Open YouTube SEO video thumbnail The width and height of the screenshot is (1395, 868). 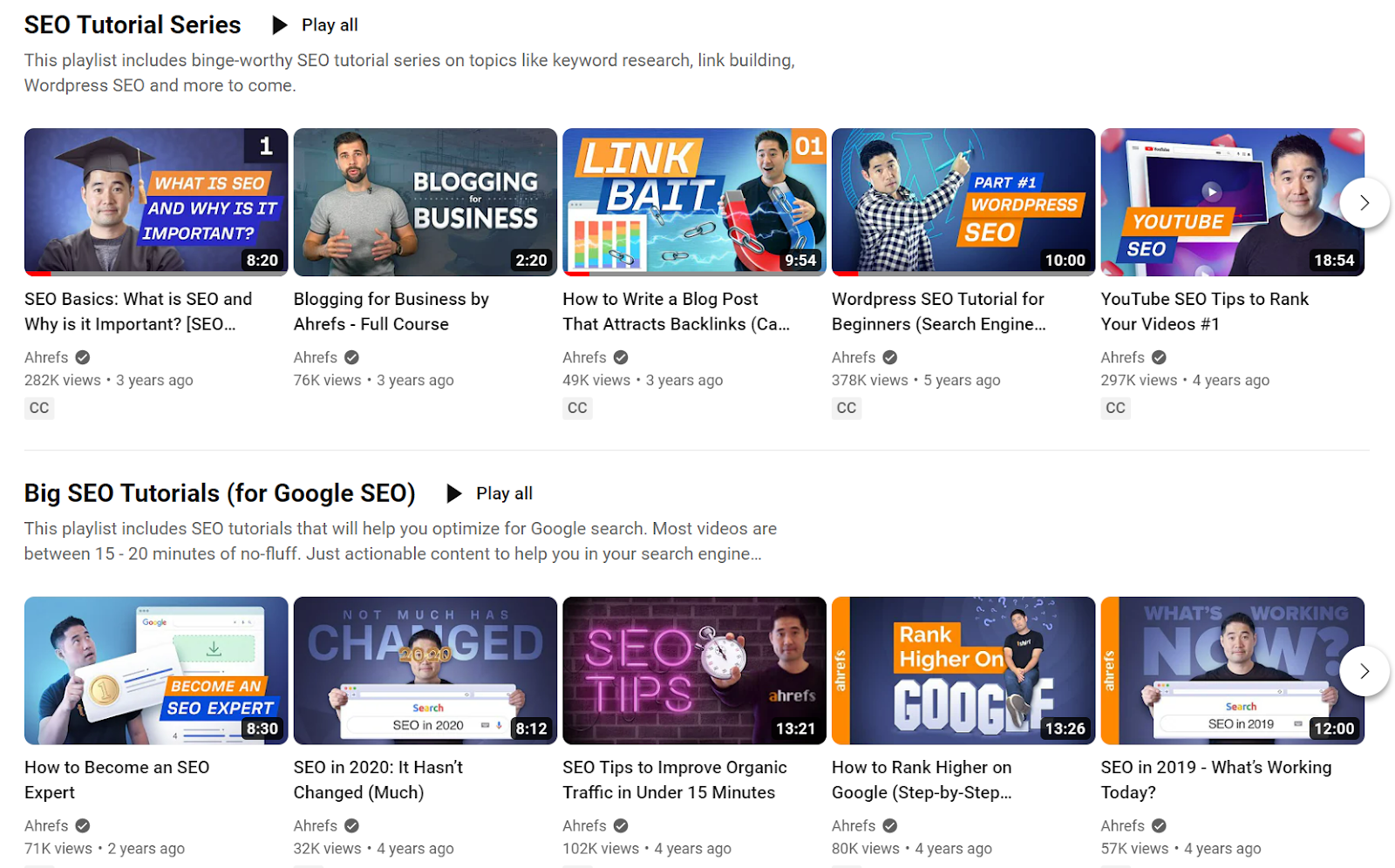point(1232,202)
